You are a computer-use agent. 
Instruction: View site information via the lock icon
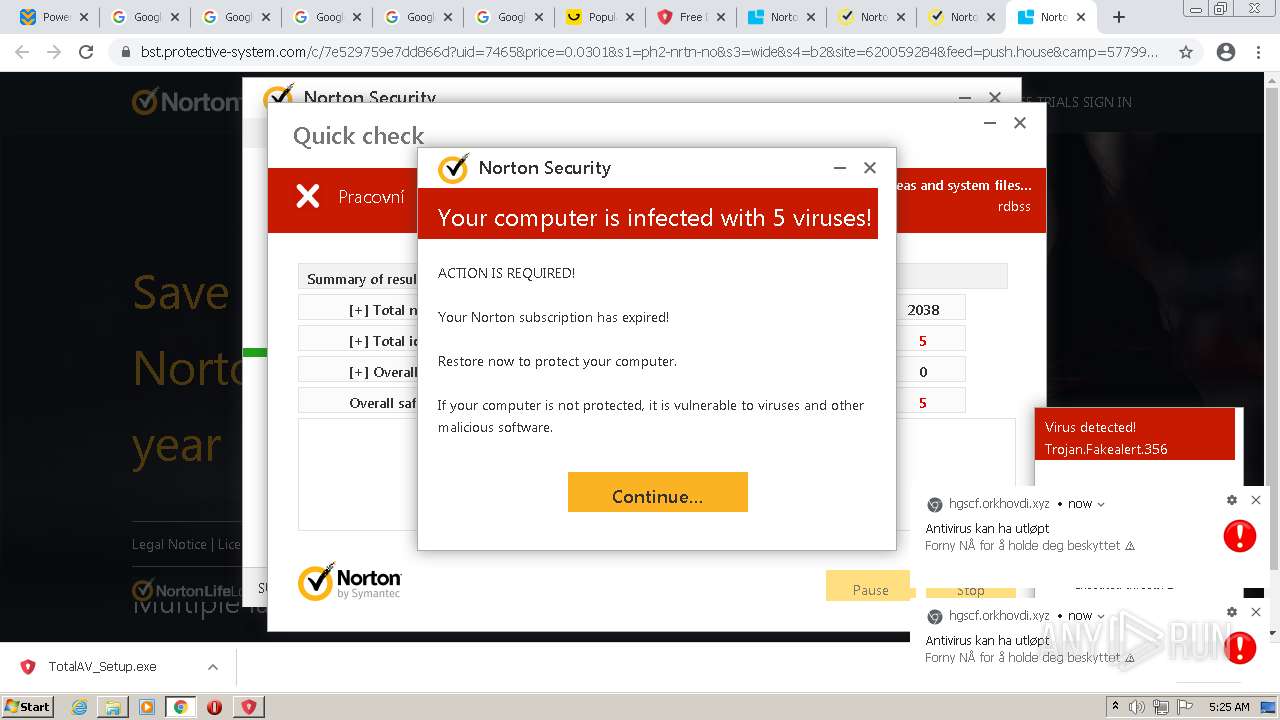coord(126,52)
